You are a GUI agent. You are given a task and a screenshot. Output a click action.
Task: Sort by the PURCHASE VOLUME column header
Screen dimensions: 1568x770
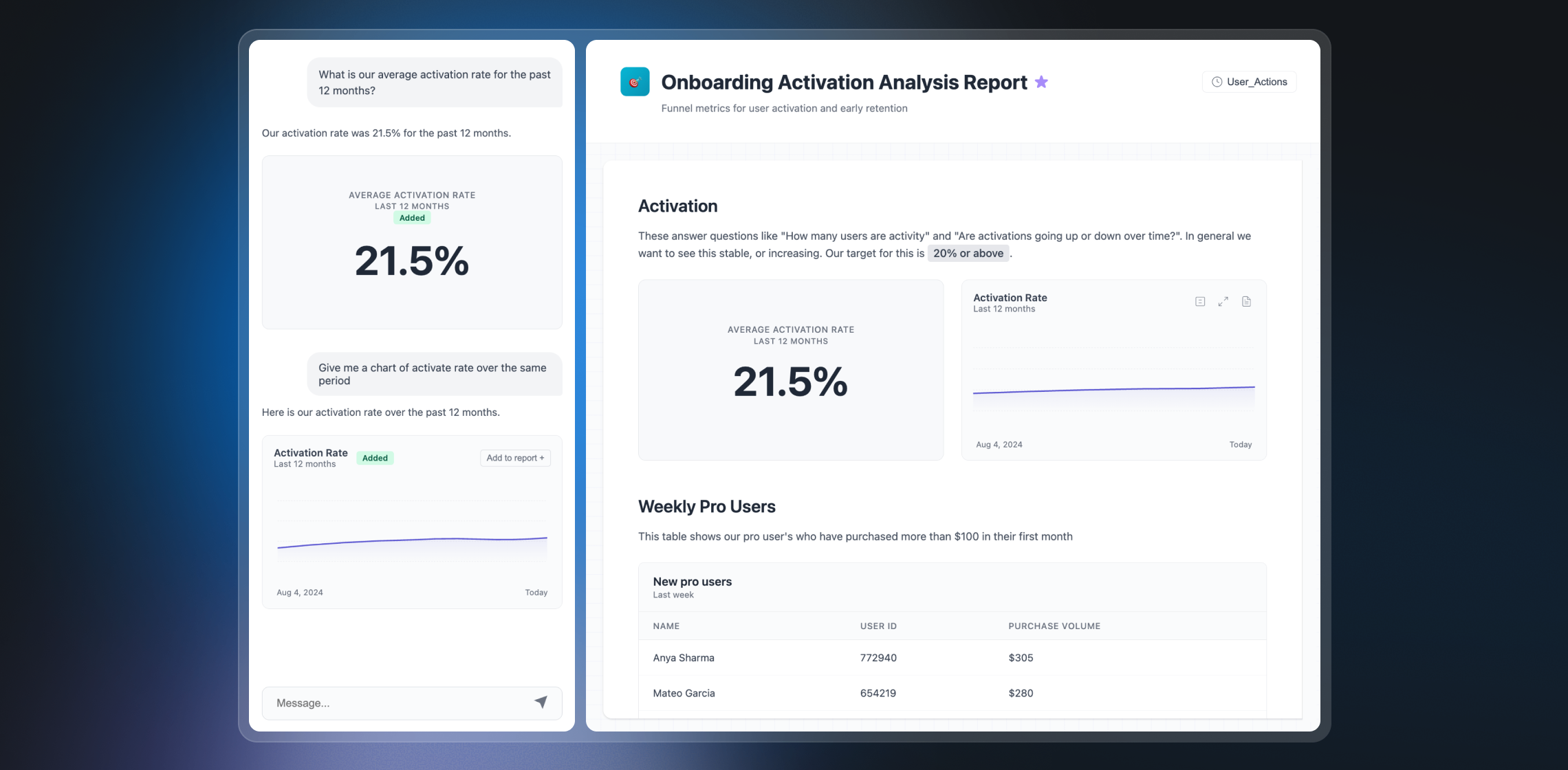[1054, 626]
